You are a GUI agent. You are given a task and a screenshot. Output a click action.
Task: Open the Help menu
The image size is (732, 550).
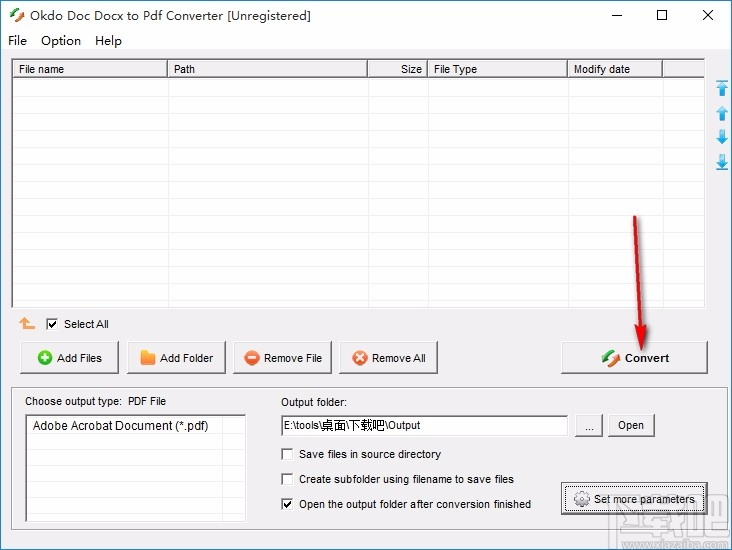click(108, 41)
